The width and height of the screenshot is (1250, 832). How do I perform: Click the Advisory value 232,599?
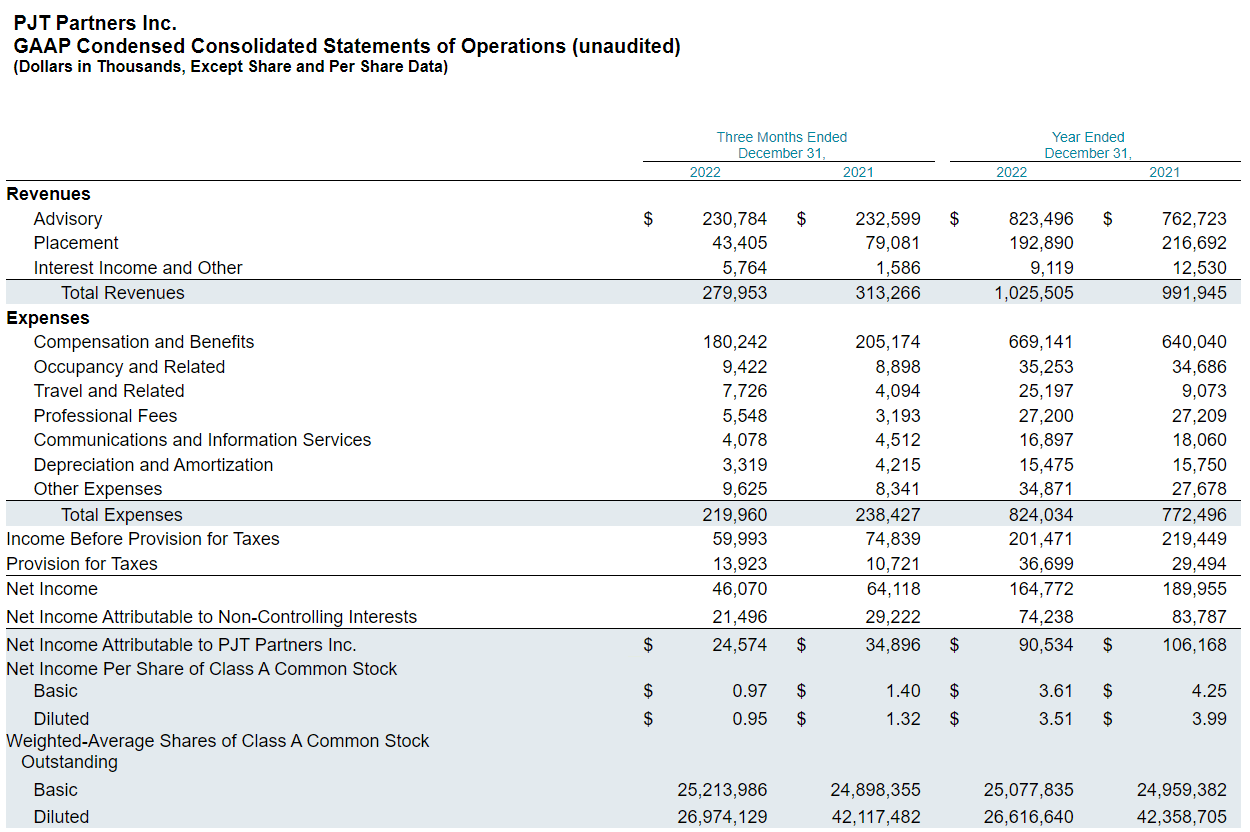pos(888,219)
